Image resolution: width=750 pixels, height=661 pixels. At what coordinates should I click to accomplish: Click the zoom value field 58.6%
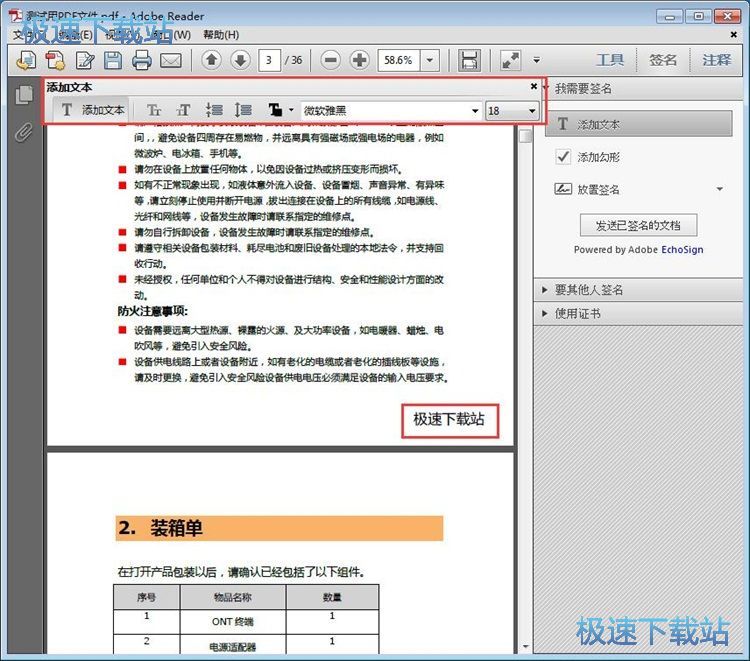[399, 60]
